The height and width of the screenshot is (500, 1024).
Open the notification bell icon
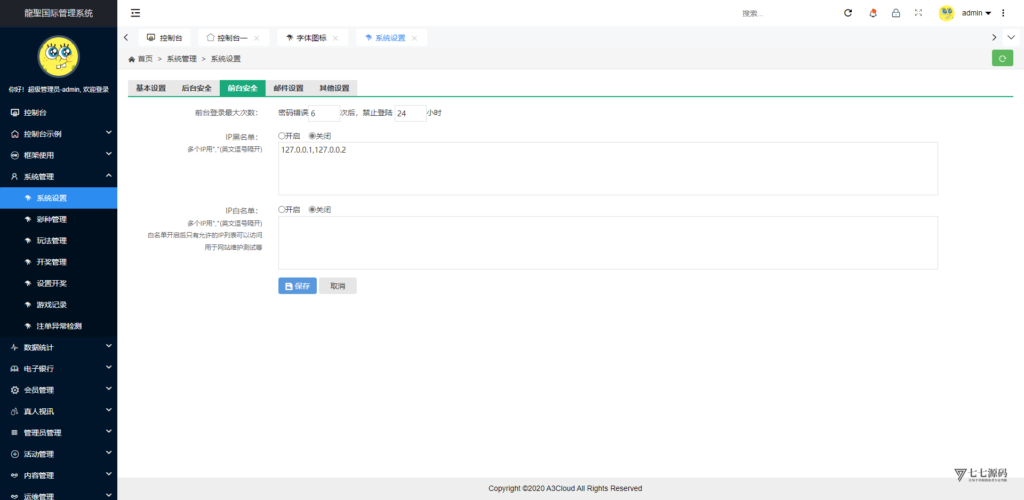pos(872,13)
